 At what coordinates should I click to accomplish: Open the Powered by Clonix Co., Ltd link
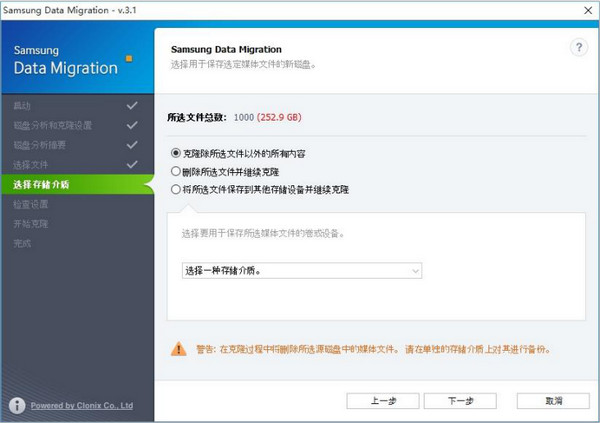[82, 405]
